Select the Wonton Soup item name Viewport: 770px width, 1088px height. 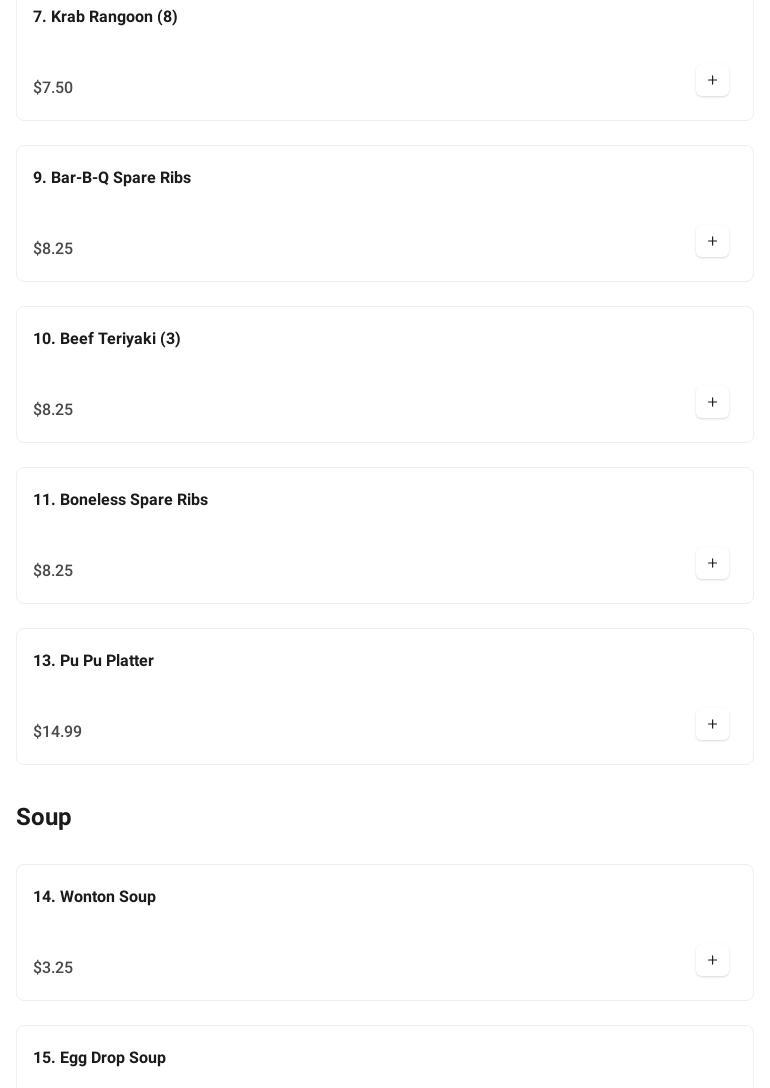click(94, 897)
